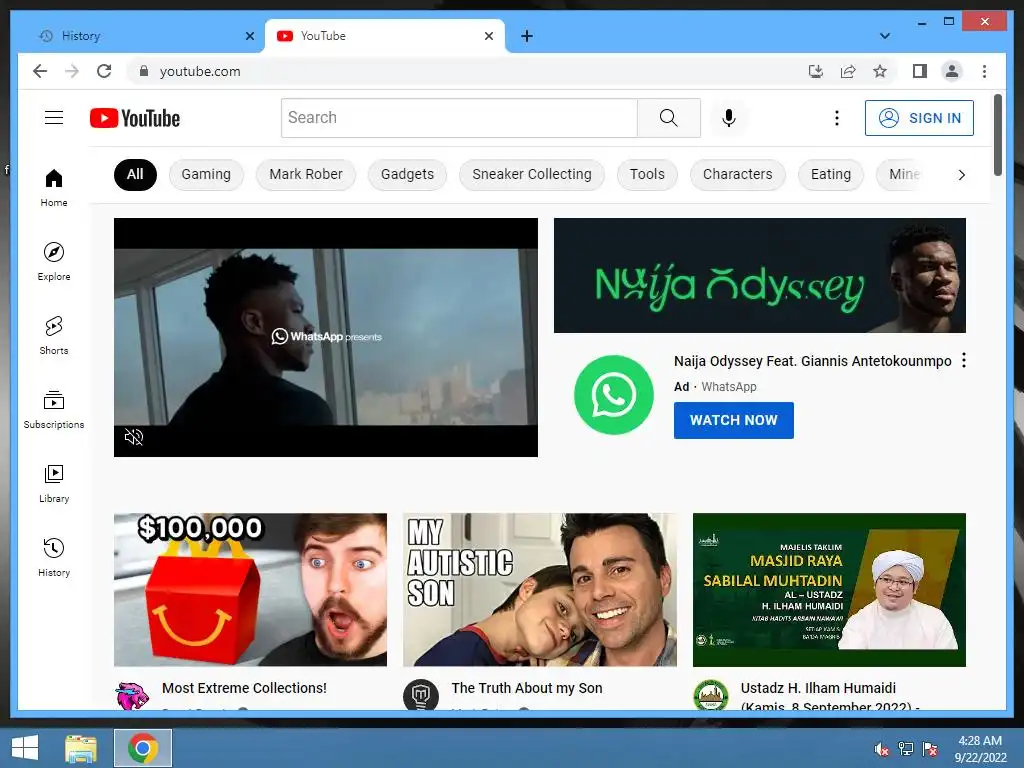Open the Masjid Raya Sabilal Muhtadin thumbnail
1024x768 pixels.
pos(829,590)
